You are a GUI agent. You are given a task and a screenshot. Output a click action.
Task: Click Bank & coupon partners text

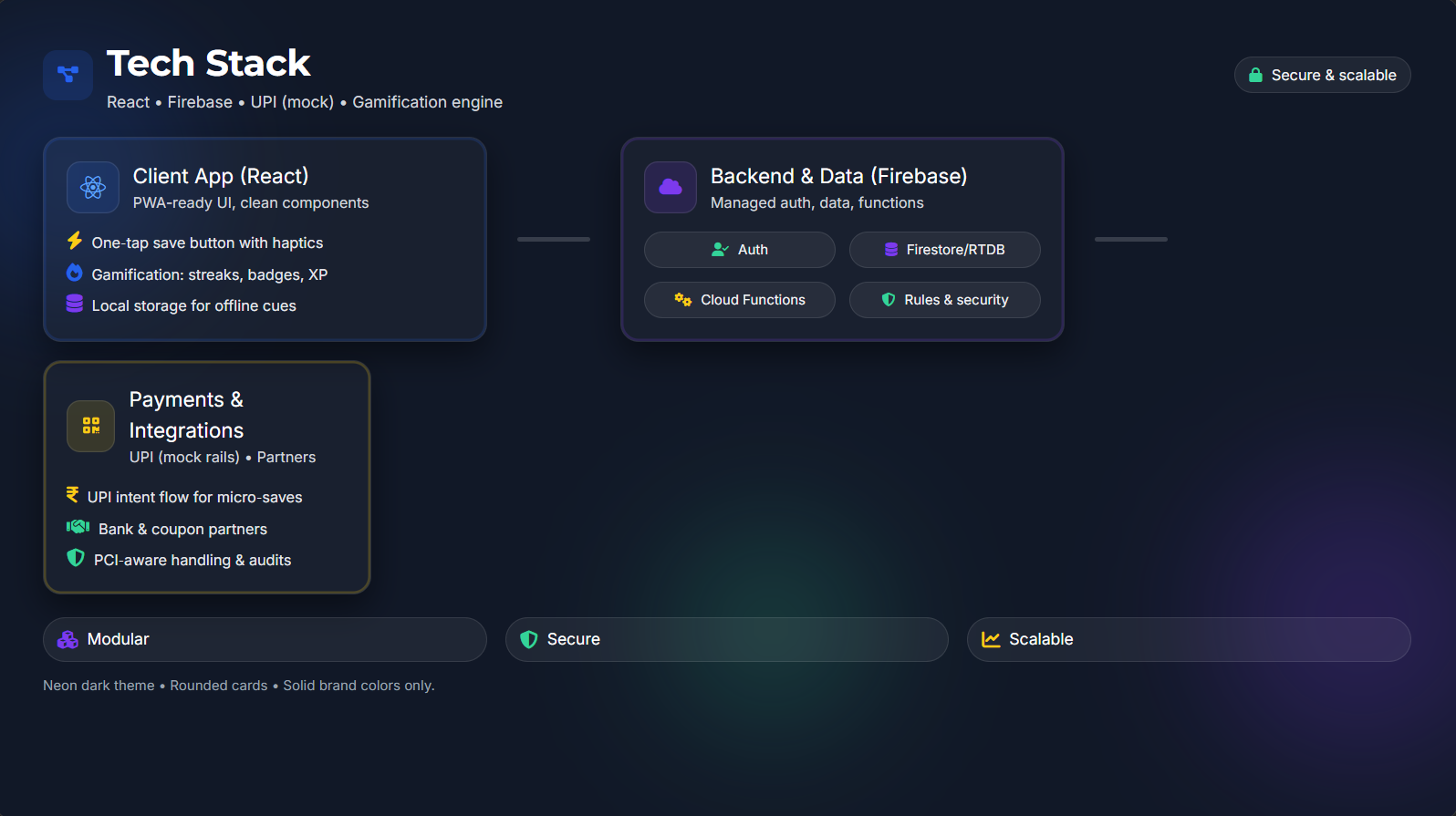(183, 529)
